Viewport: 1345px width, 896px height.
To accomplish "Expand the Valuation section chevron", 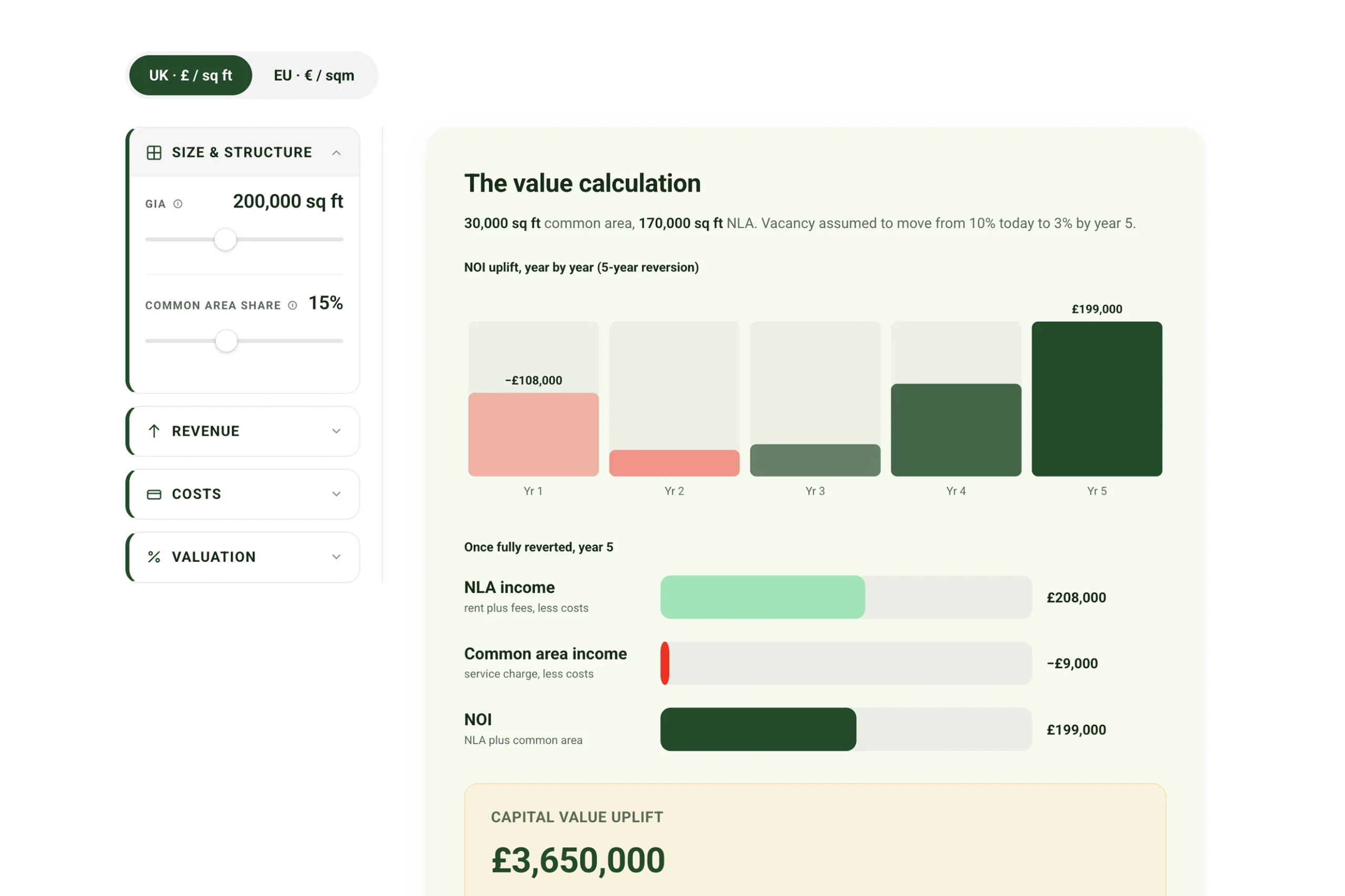I will [336, 557].
